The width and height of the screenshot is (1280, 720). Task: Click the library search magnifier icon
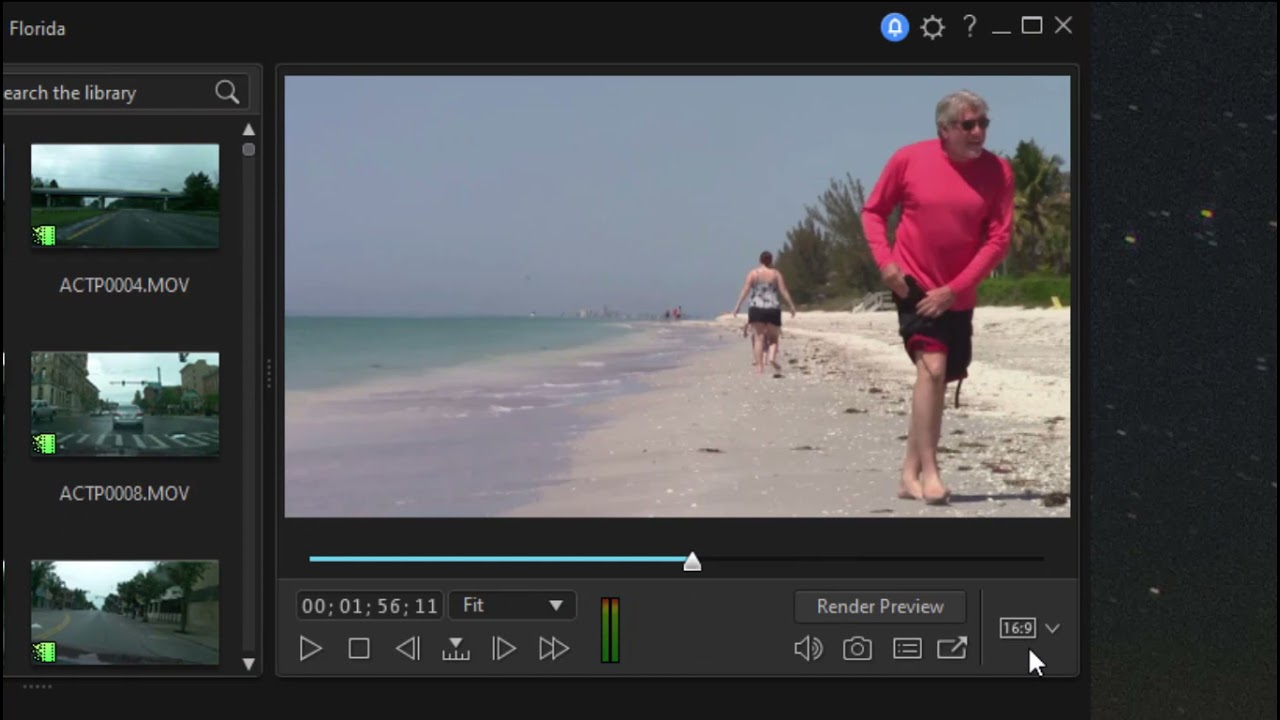[227, 92]
